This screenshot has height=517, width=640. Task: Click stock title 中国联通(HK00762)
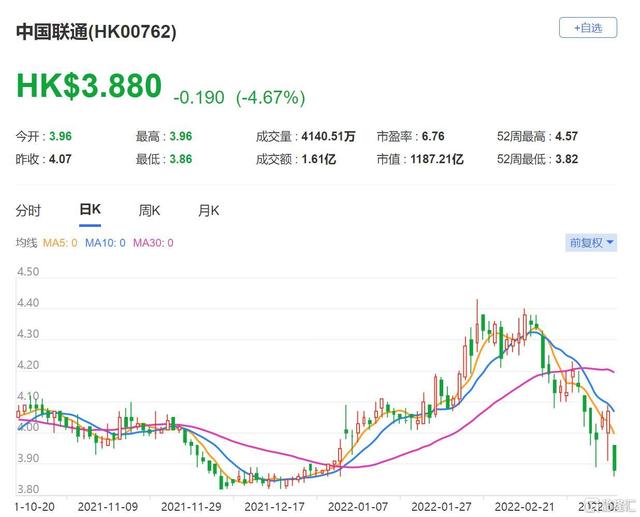(x=96, y=32)
